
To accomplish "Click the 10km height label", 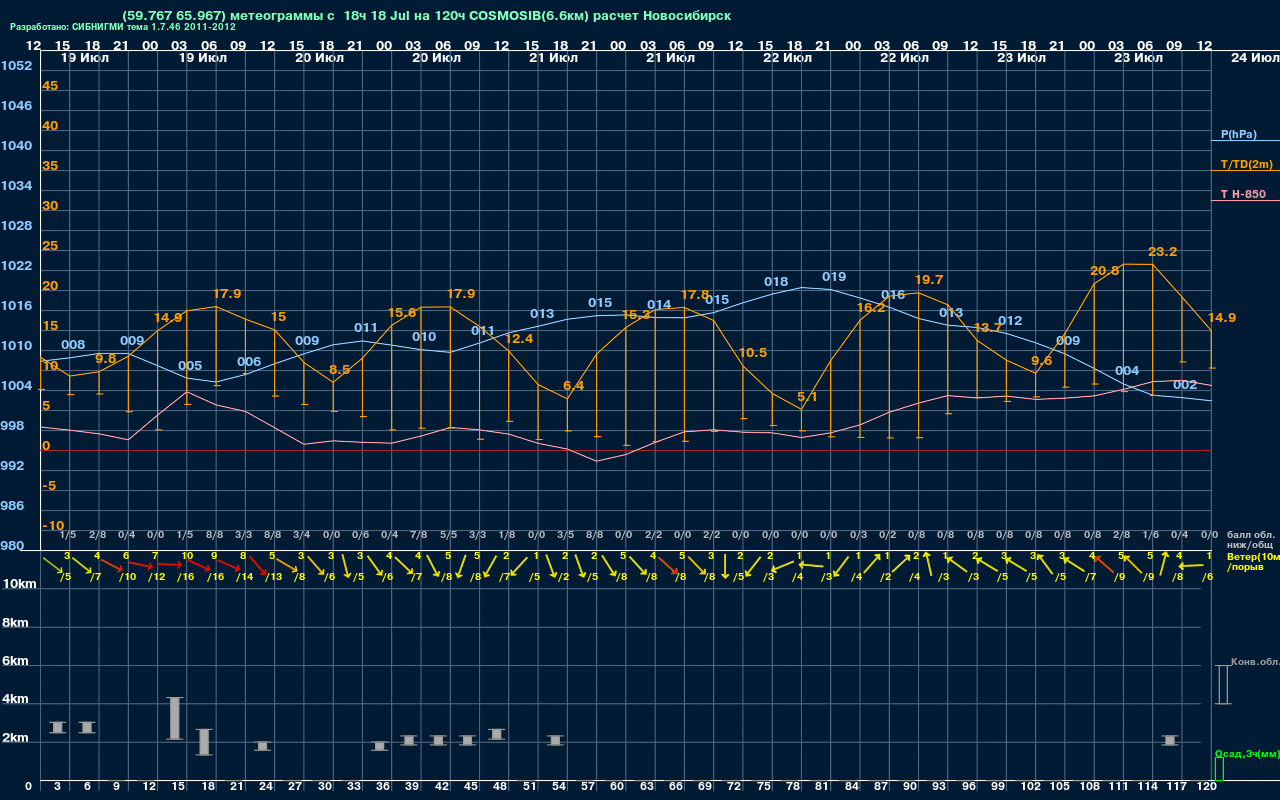I will click(21, 583).
